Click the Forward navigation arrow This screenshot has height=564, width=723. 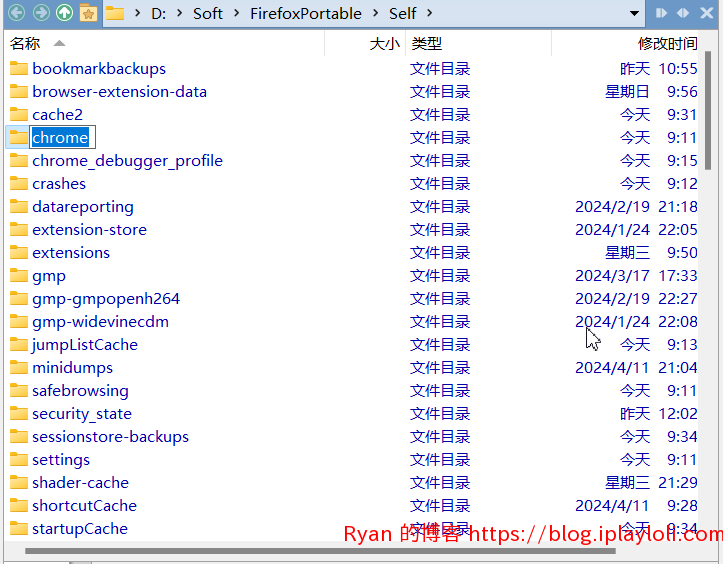(41, 12)
